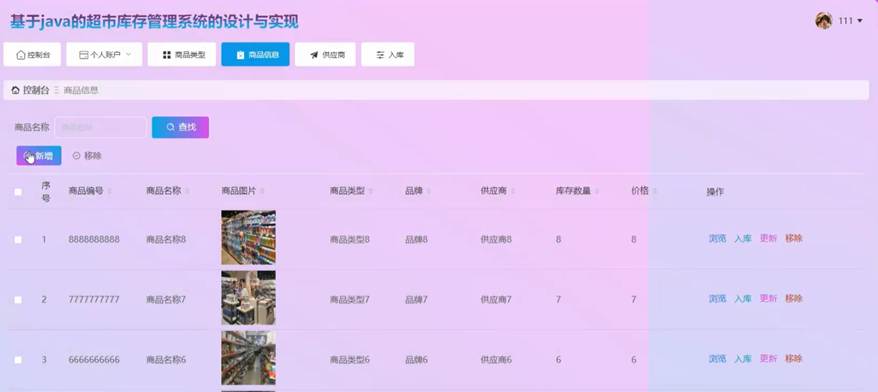The height and width of the screenshot is (392, 878).
Task: Open product image of 商品名称7
Action: (249, 298)
